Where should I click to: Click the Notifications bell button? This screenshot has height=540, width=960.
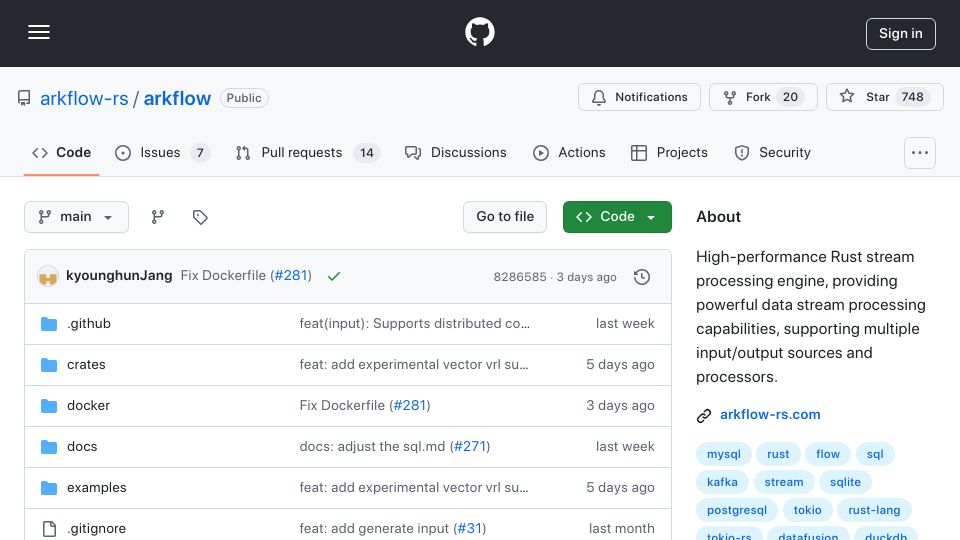(639, 97)
